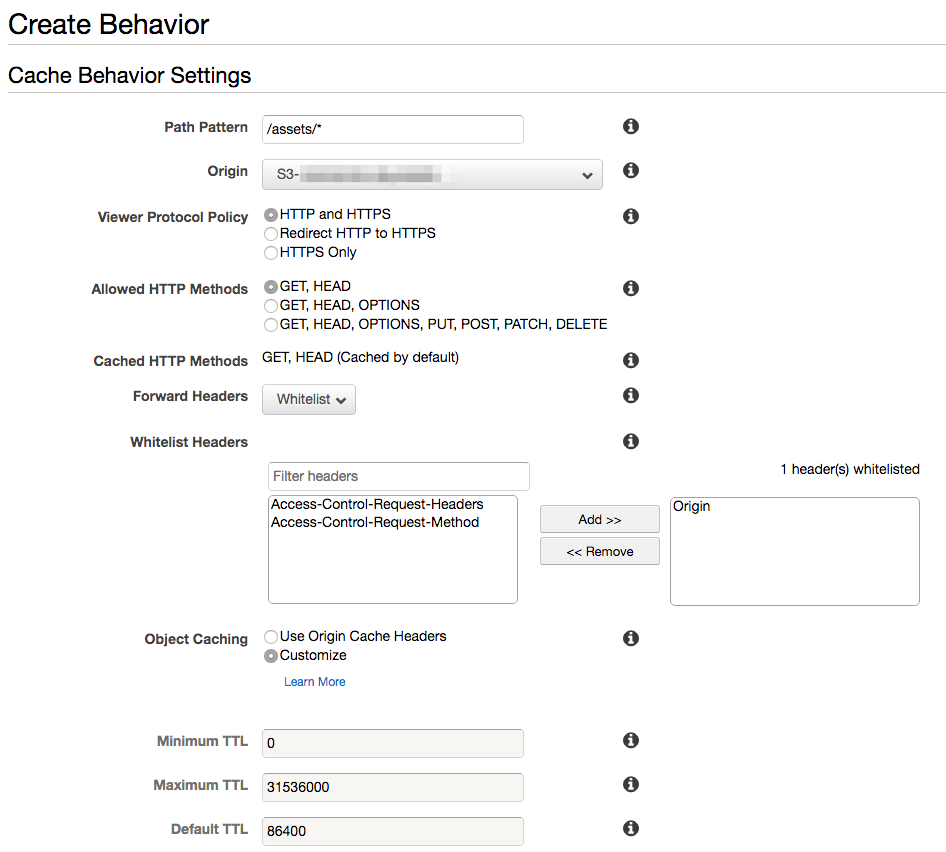Viewport: 946px width, 852px height.
Task: Click the info icon beside Path Pattern
Action: tap(631, 127)
